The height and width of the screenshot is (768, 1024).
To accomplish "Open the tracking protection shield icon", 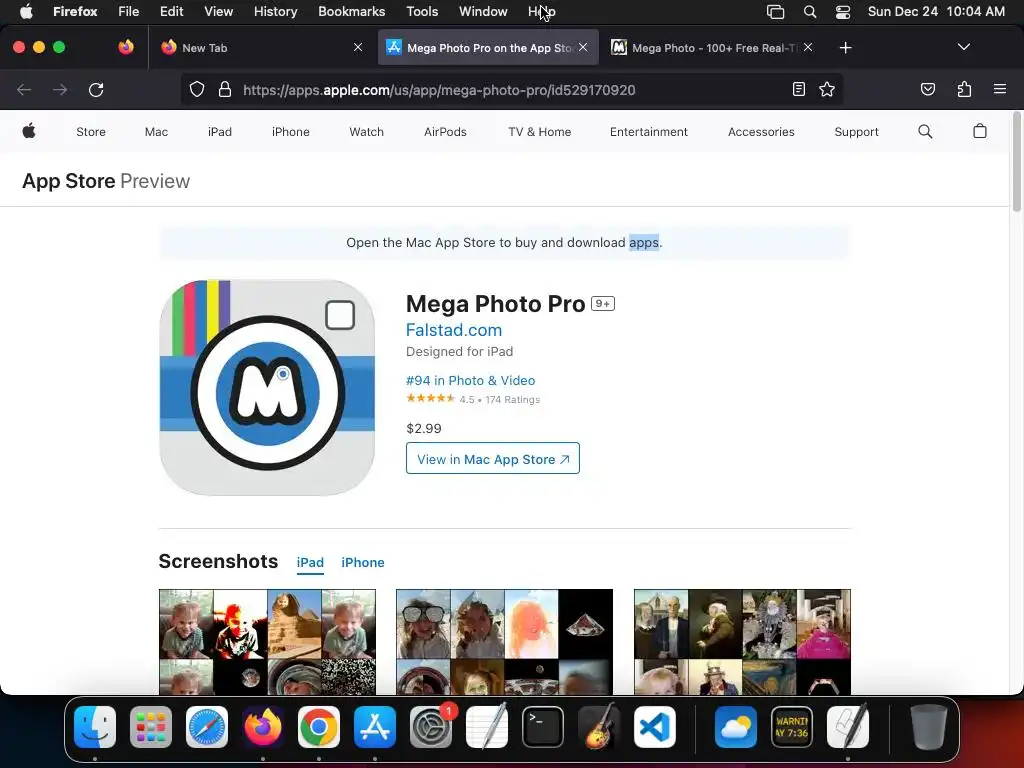I will click(x=197, y=89).
